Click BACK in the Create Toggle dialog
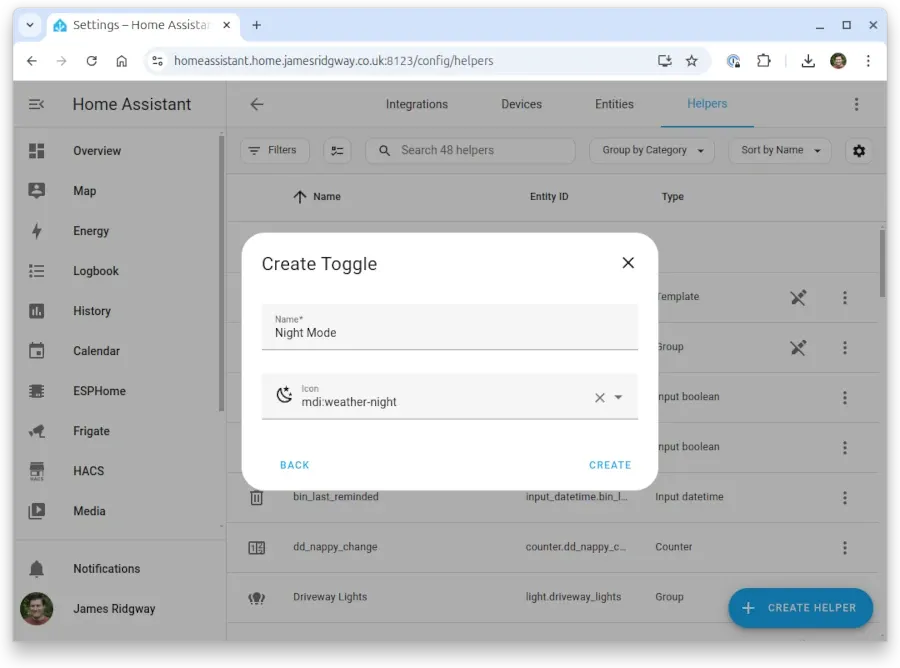The image size is (900, 668). point(294,465)
